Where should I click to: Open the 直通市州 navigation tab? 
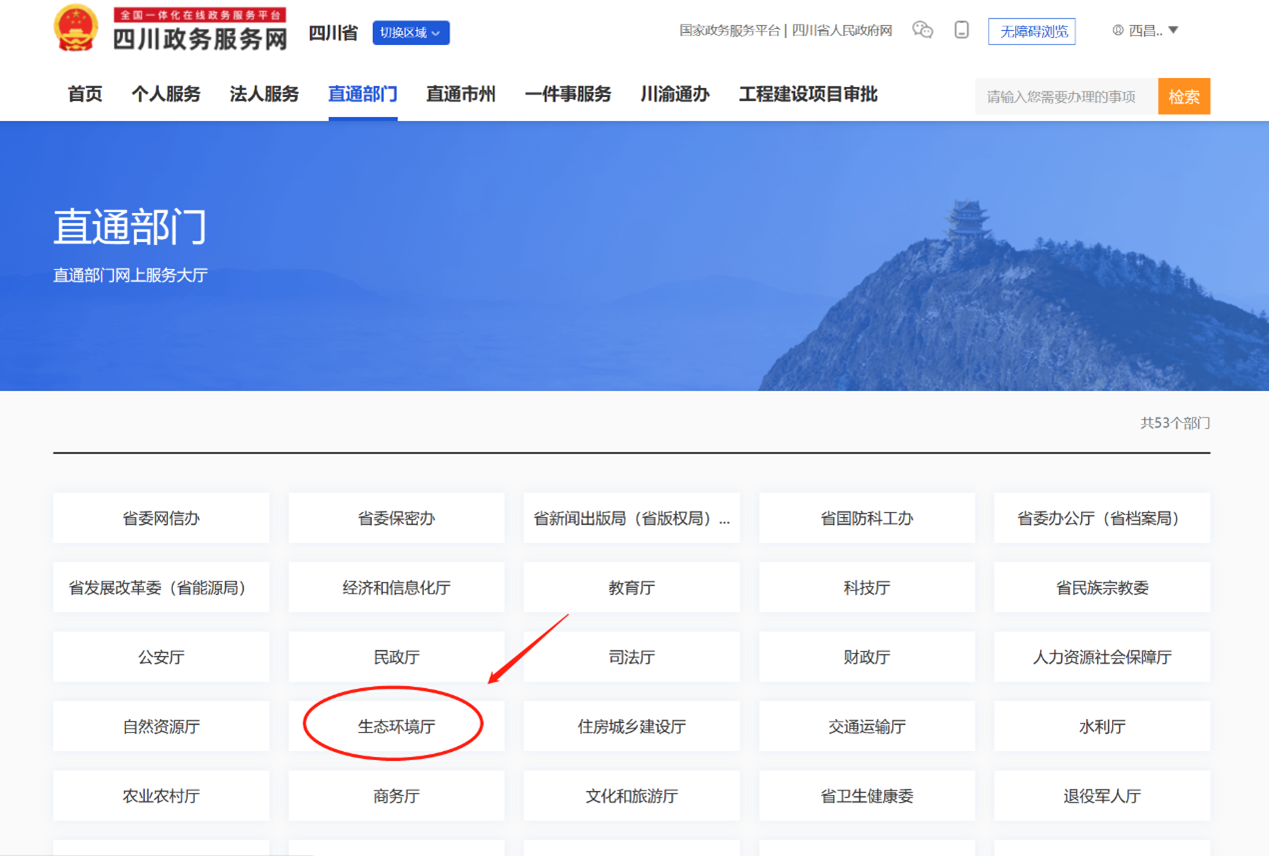460,94
